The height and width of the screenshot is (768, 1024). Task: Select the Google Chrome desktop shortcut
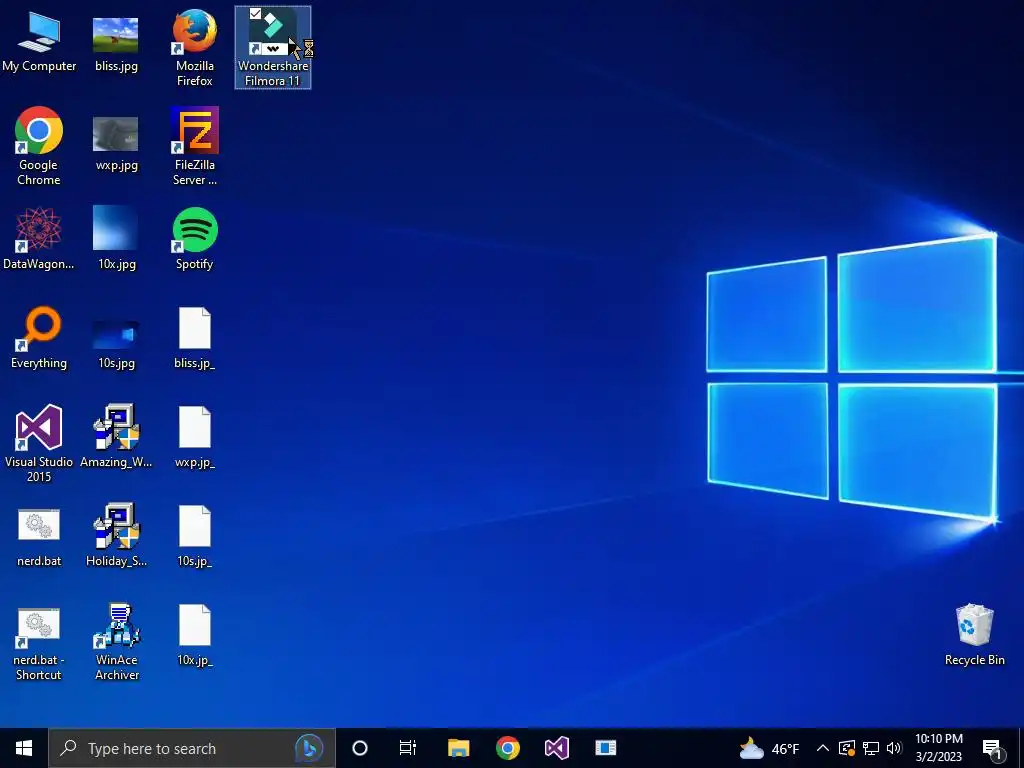tap(39, 146)
